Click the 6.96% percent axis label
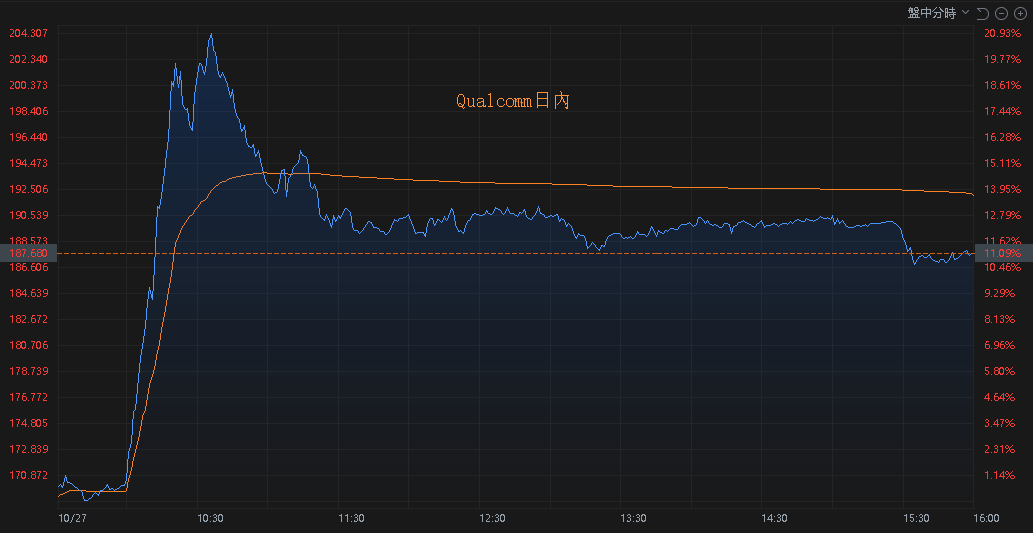 pos(999,345)
